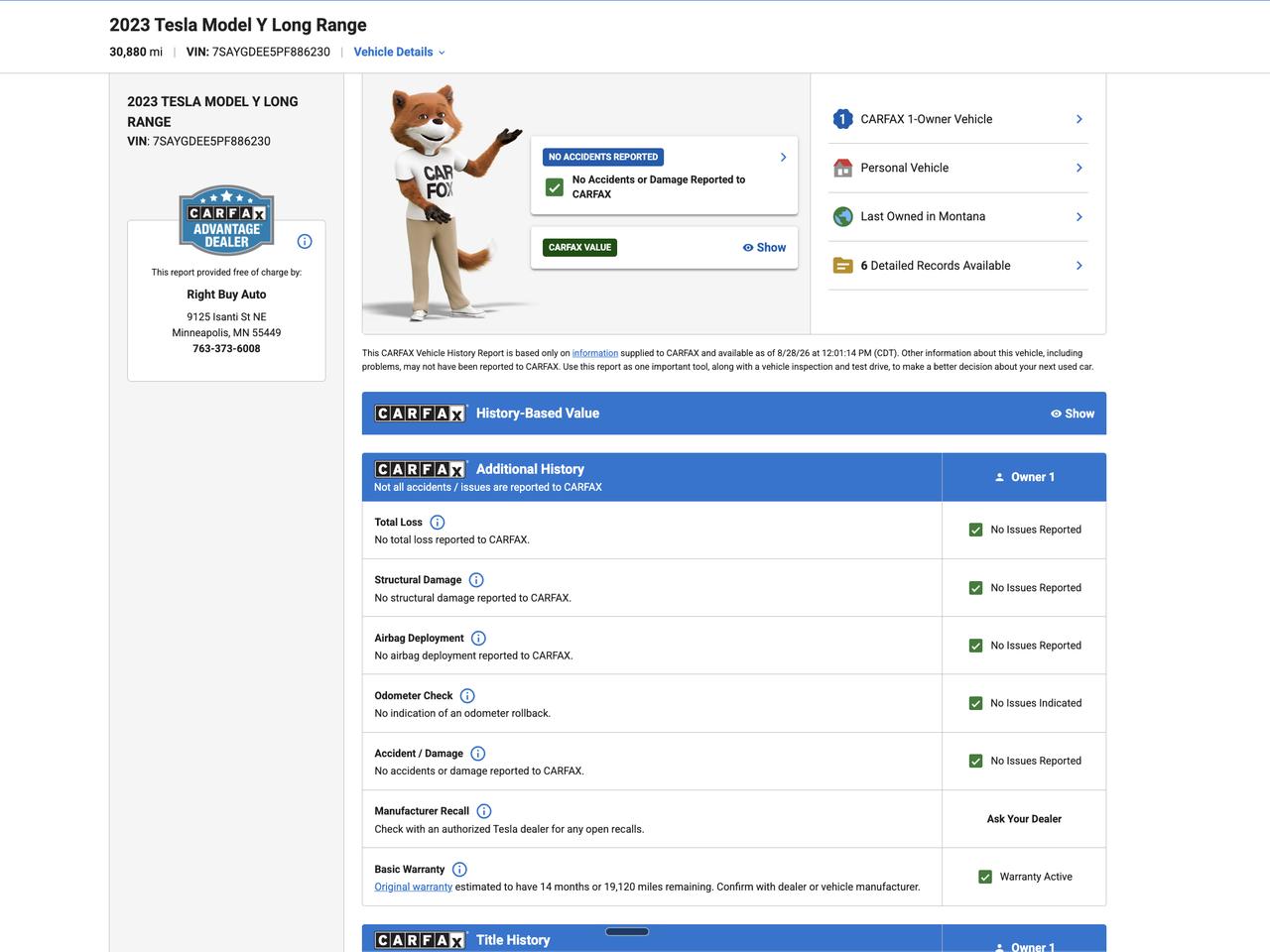
Task: Click the Ask Your Dealer text for recalls
Action: 1024,819
